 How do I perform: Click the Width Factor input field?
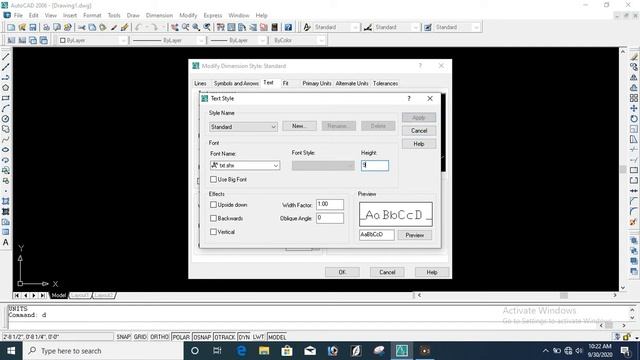coord(330,204)
